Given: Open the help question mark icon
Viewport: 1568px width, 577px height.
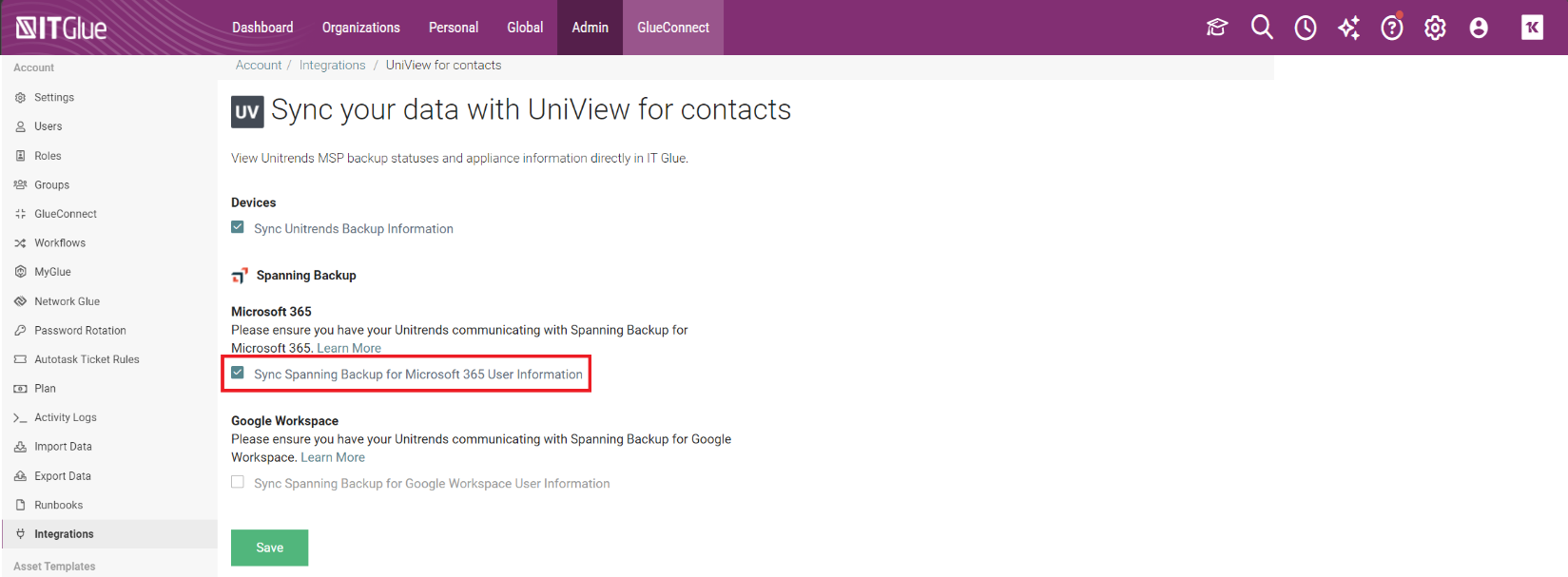Looking at the screenshot, I should point(1392,28).
